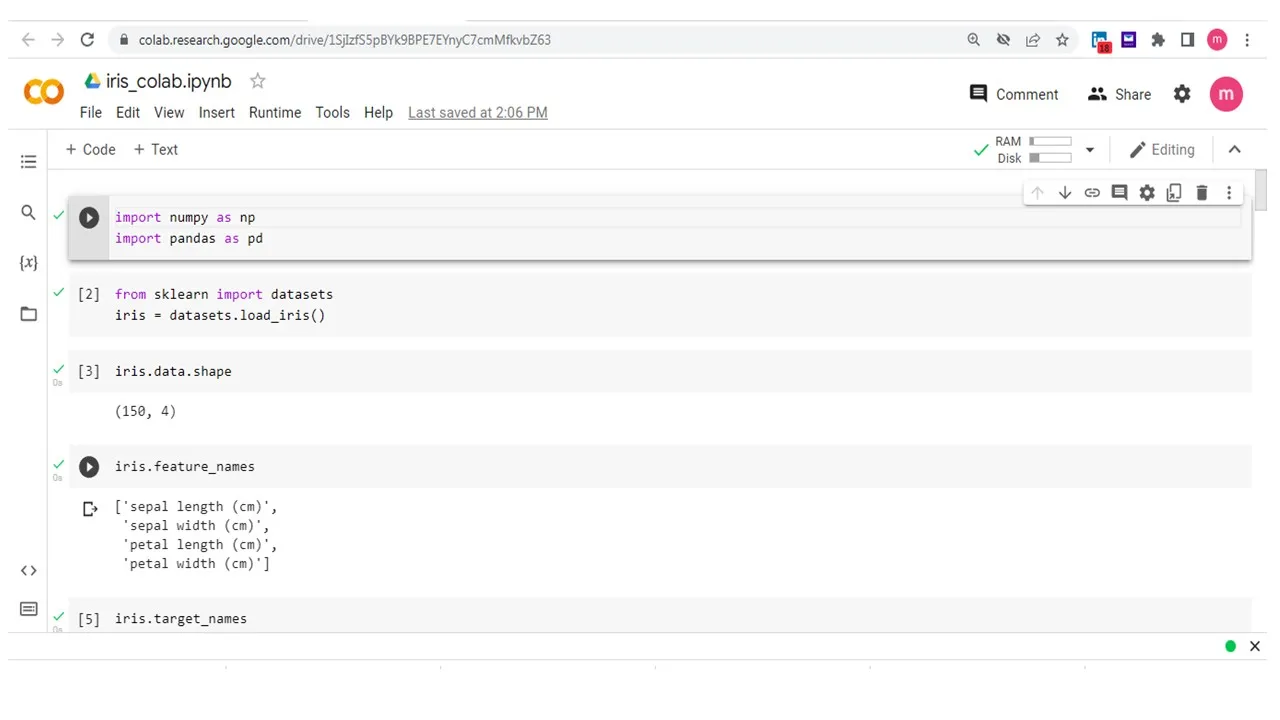Toggle the feature_names cell output view

[x=90, y=509]
